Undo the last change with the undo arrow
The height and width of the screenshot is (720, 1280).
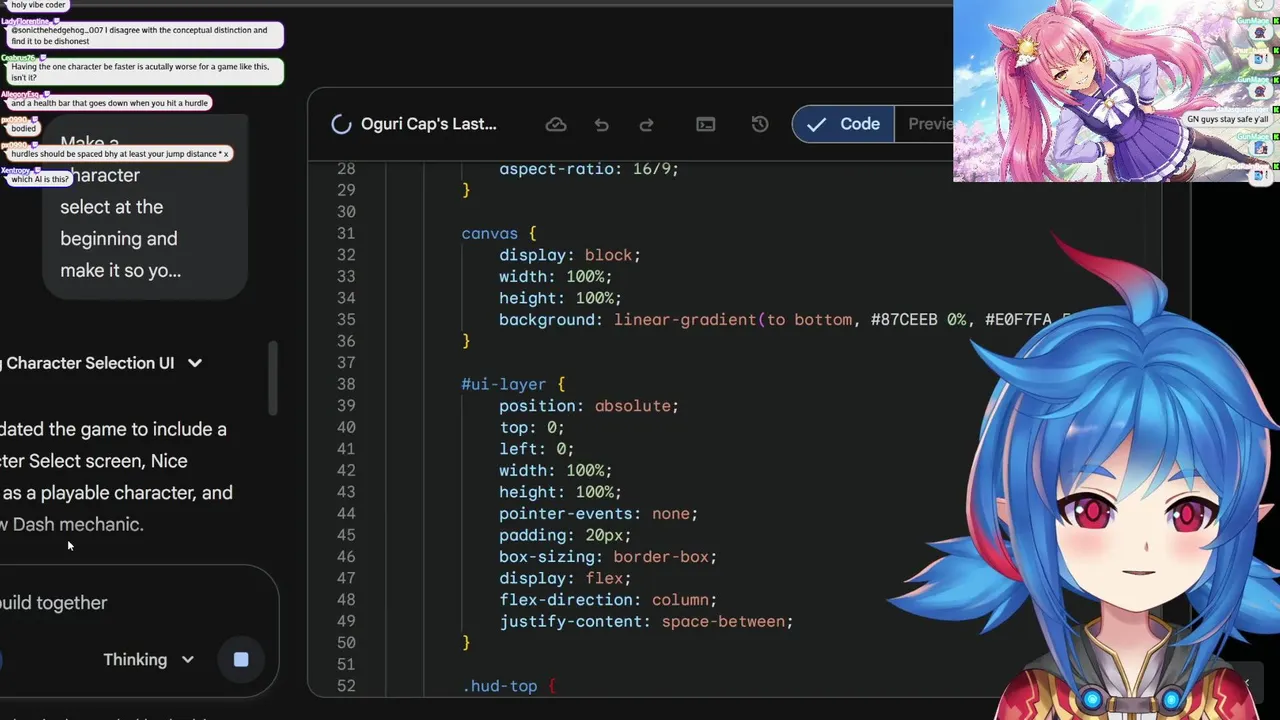pyautogui.click(x=601, y=124)
